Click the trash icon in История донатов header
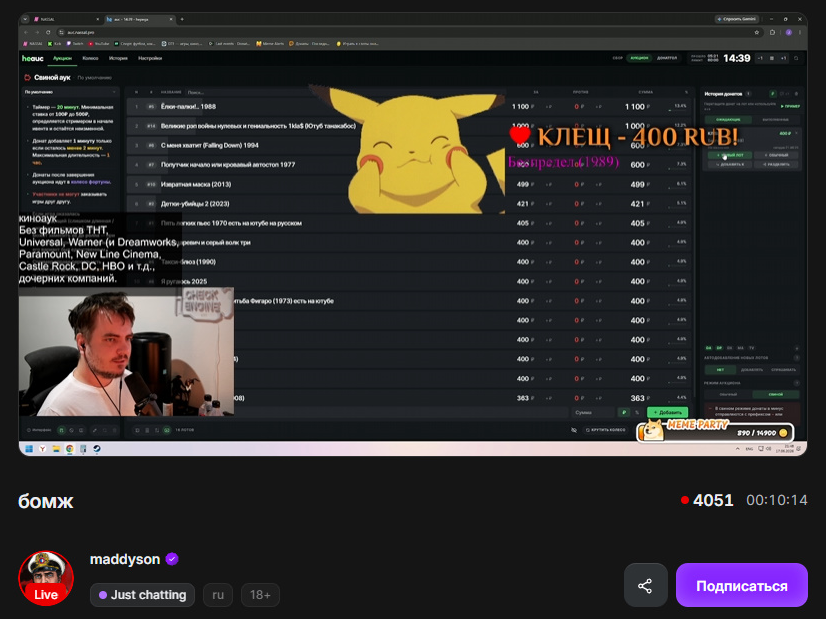826x619 pixels. click(796, 94)
